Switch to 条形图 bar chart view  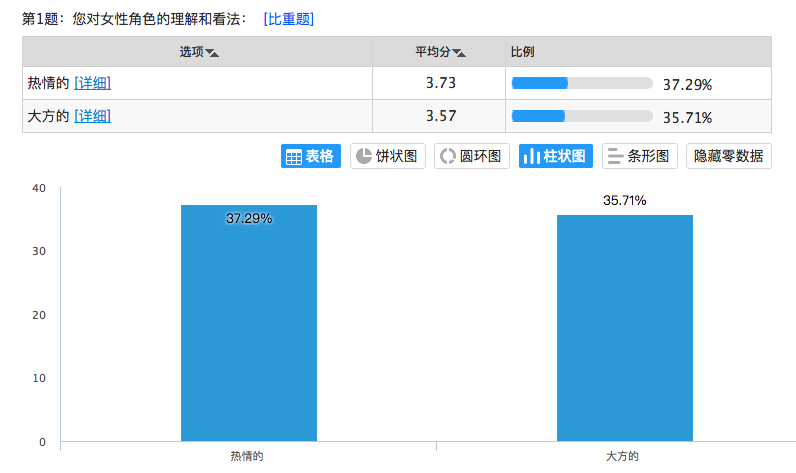[640, 156]
